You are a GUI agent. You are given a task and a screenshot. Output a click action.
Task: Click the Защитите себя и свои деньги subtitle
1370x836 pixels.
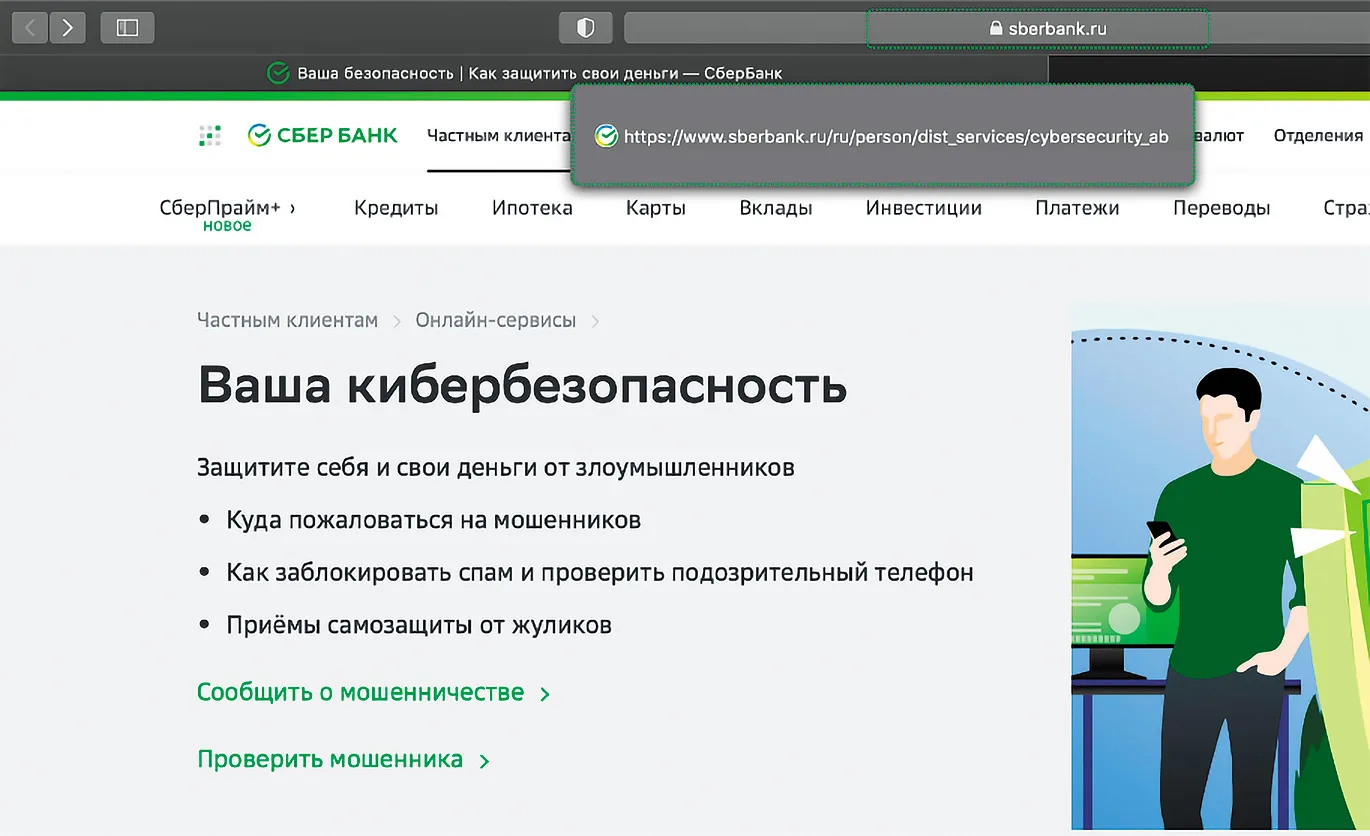click(496, 467)
